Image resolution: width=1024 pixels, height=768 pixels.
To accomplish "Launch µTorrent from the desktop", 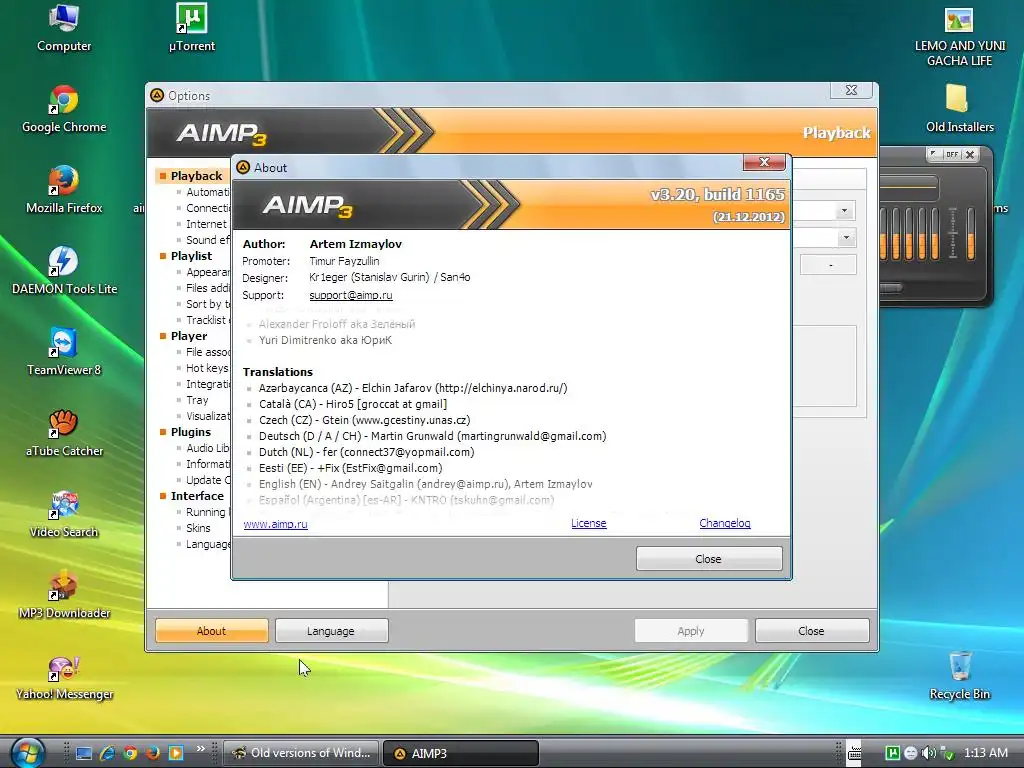I will coord(191,28).
